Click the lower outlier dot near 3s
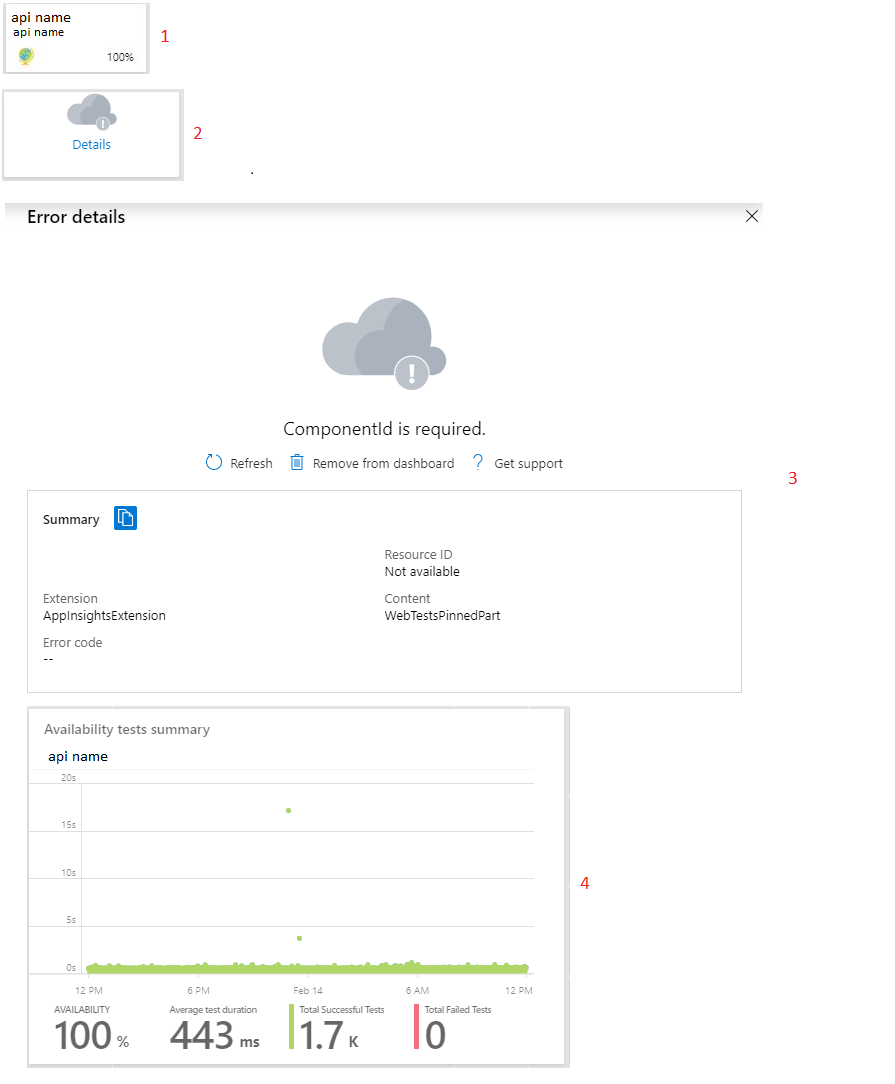895x1084 pixels. [299, 938]
